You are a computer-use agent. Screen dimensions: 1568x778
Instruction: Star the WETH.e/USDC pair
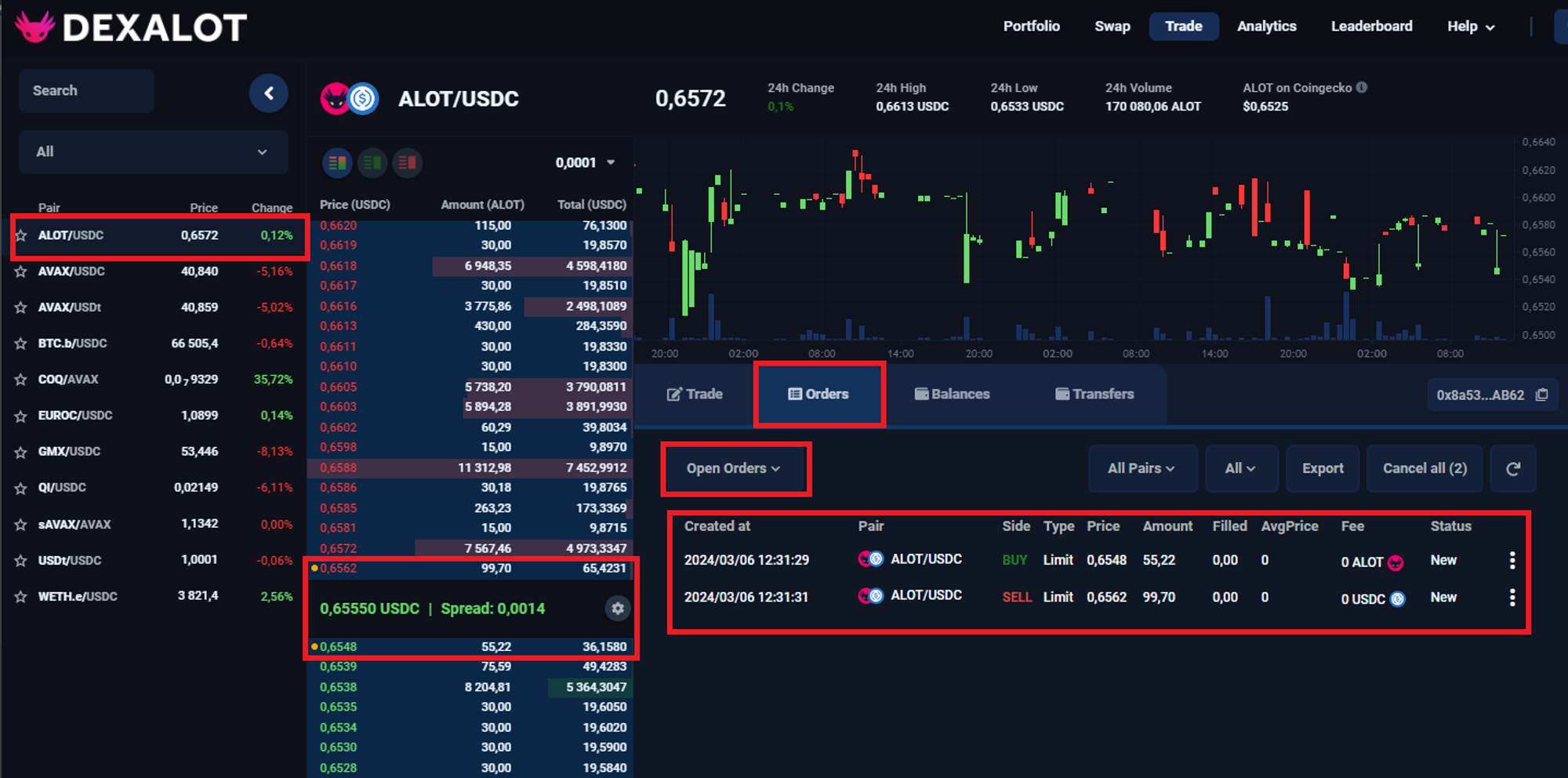click(x=21, y=598)
